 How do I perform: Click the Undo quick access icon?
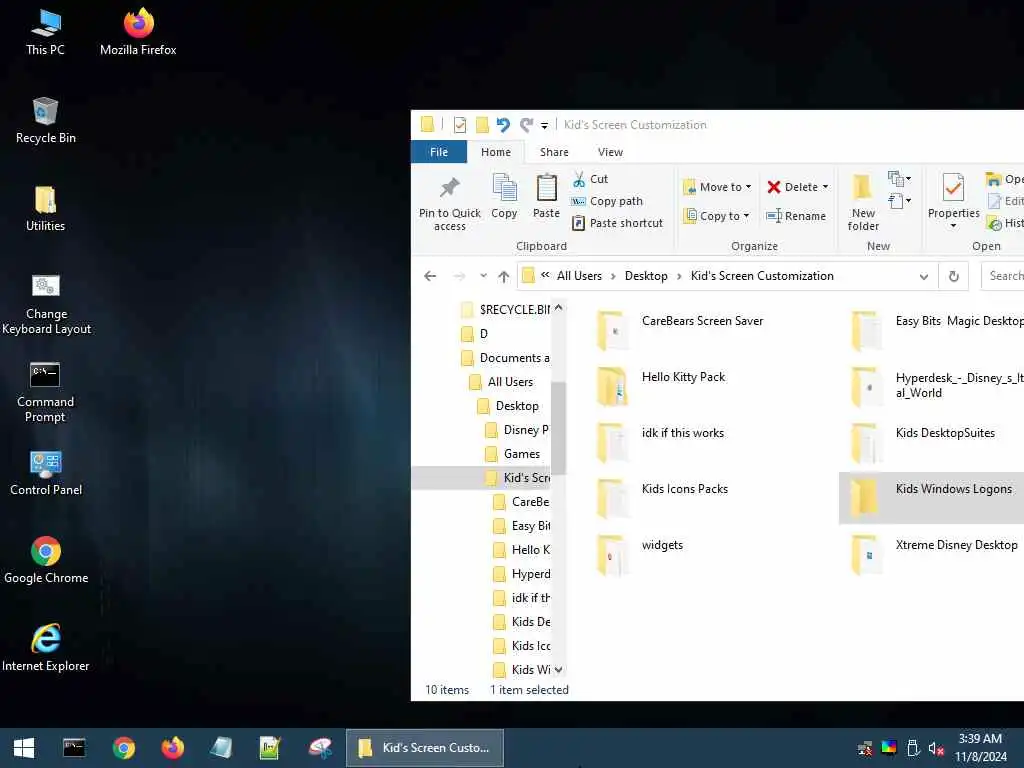502,124
